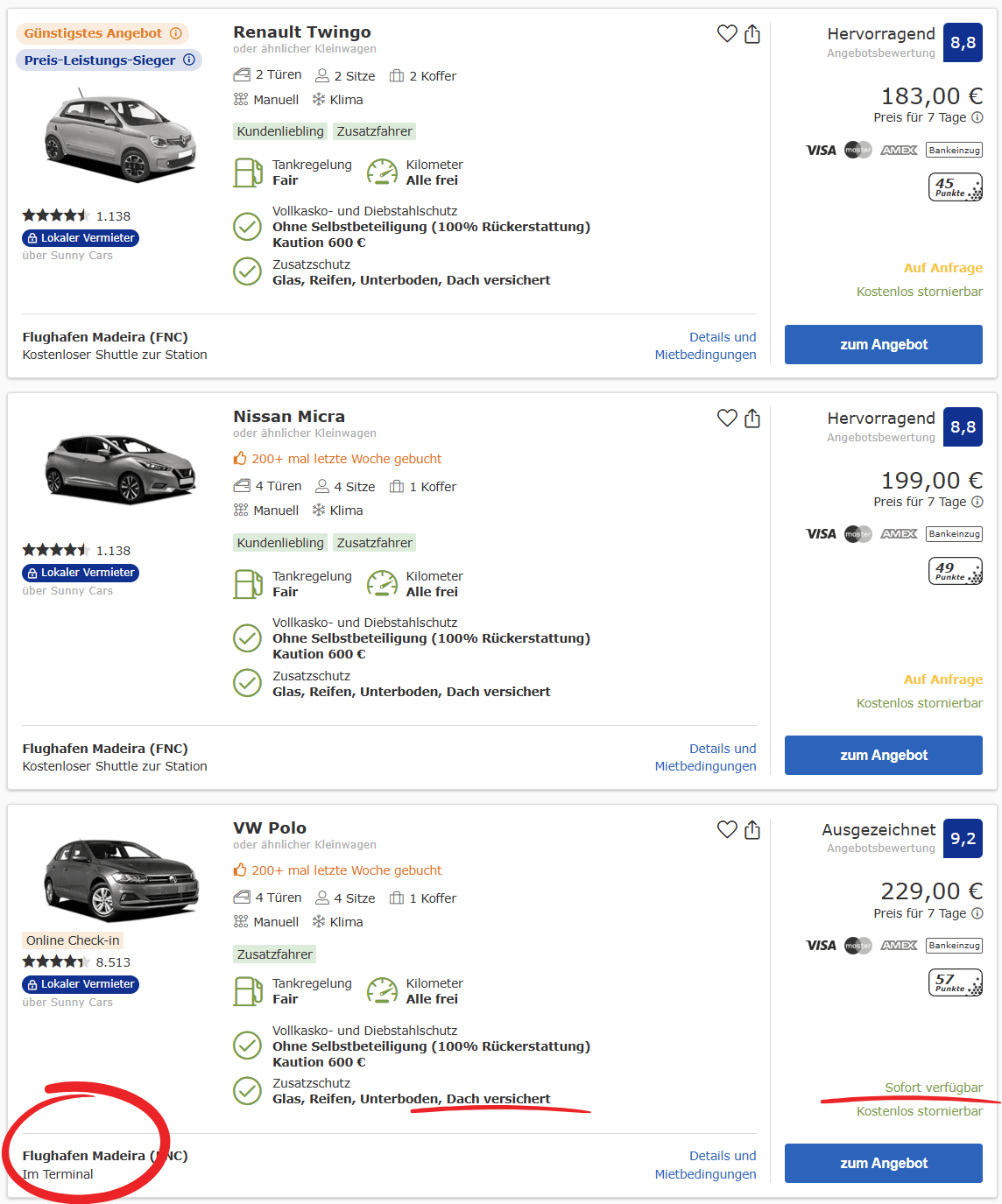1002x1204 pixels.
Task: Open Details und Mietbedingungen for Nissan Micra
Action: click(x=706, y=757)
